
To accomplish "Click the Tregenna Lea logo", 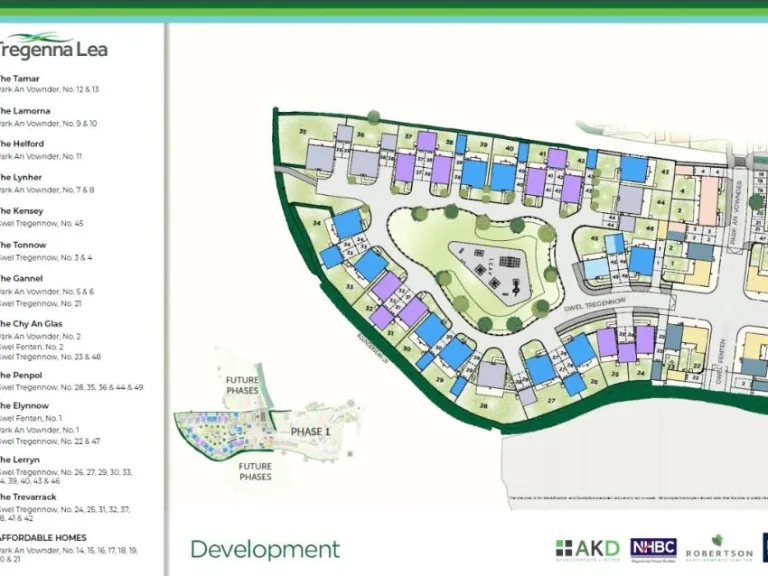I will [x=54, y=47].
